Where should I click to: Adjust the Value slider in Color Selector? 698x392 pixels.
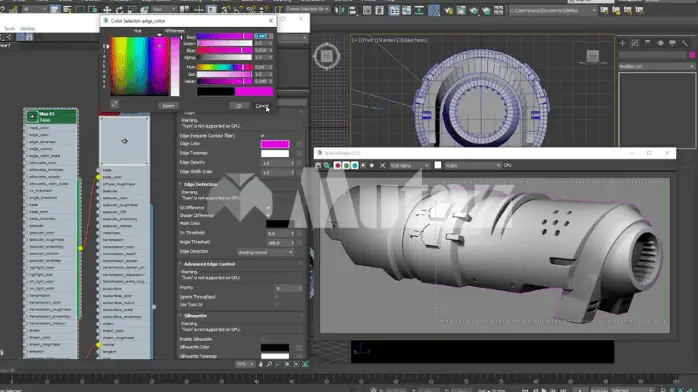(225, 81)
